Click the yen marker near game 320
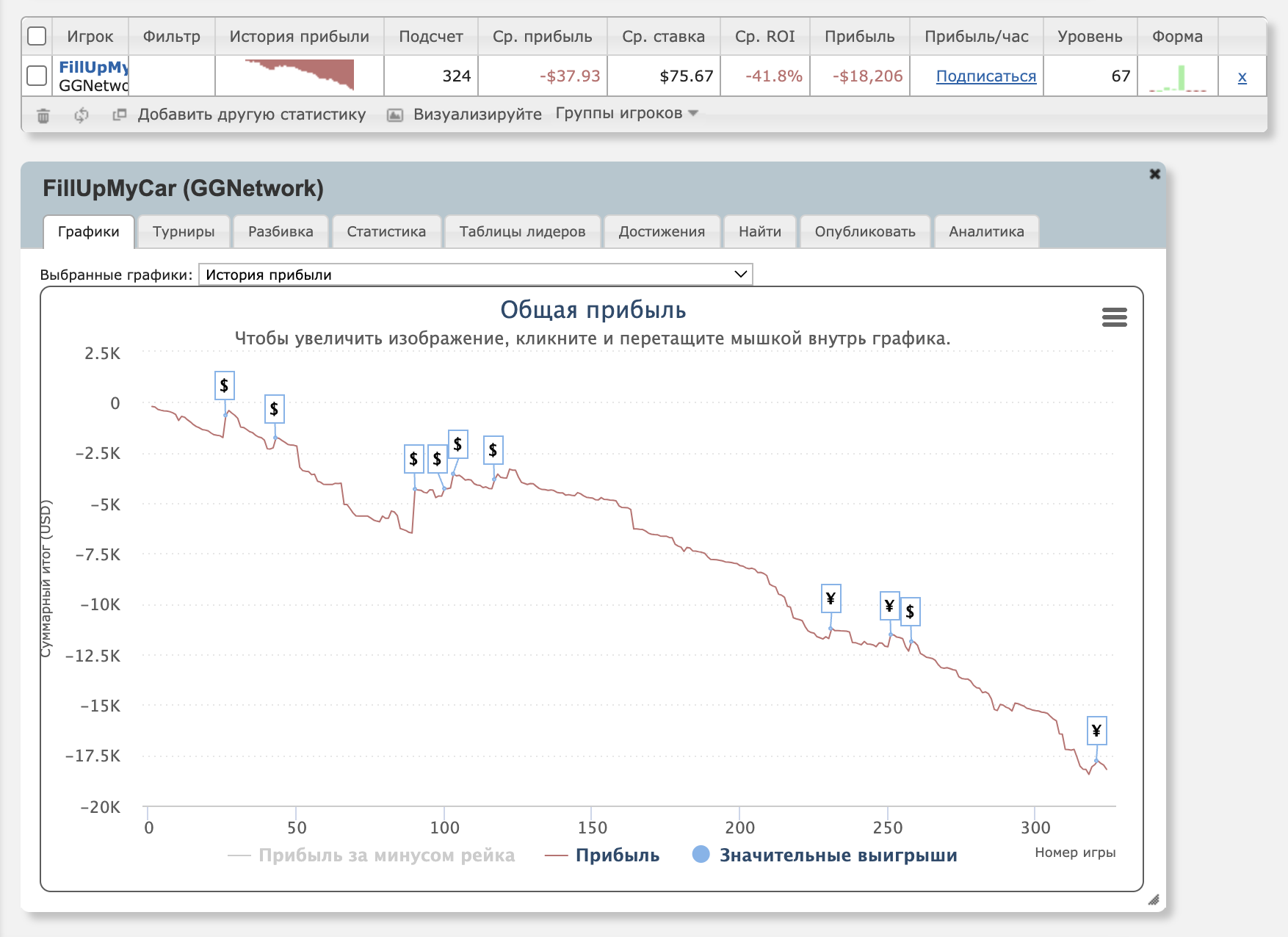Screen dimensions: 1288x937 [1096, 731]
